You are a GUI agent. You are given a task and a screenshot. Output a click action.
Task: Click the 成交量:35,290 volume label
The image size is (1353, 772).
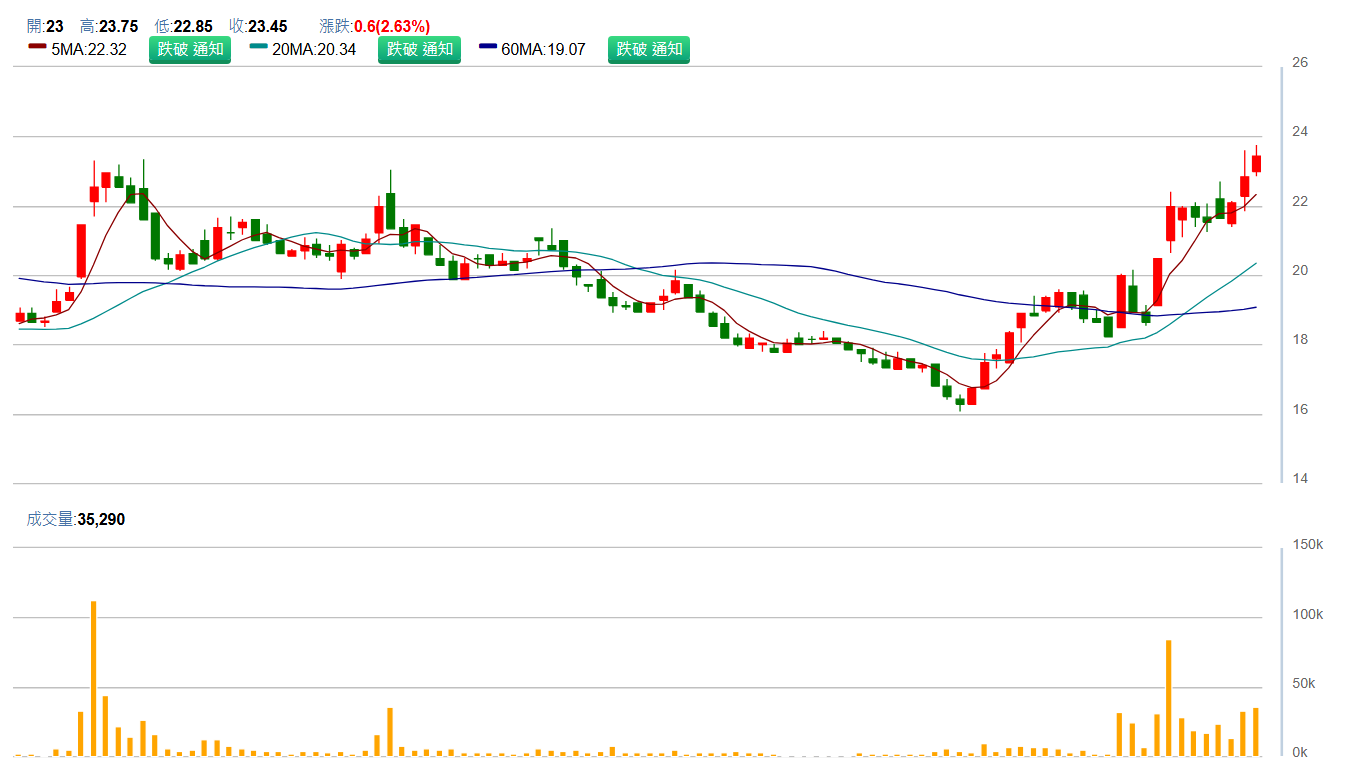coord(76,519)
